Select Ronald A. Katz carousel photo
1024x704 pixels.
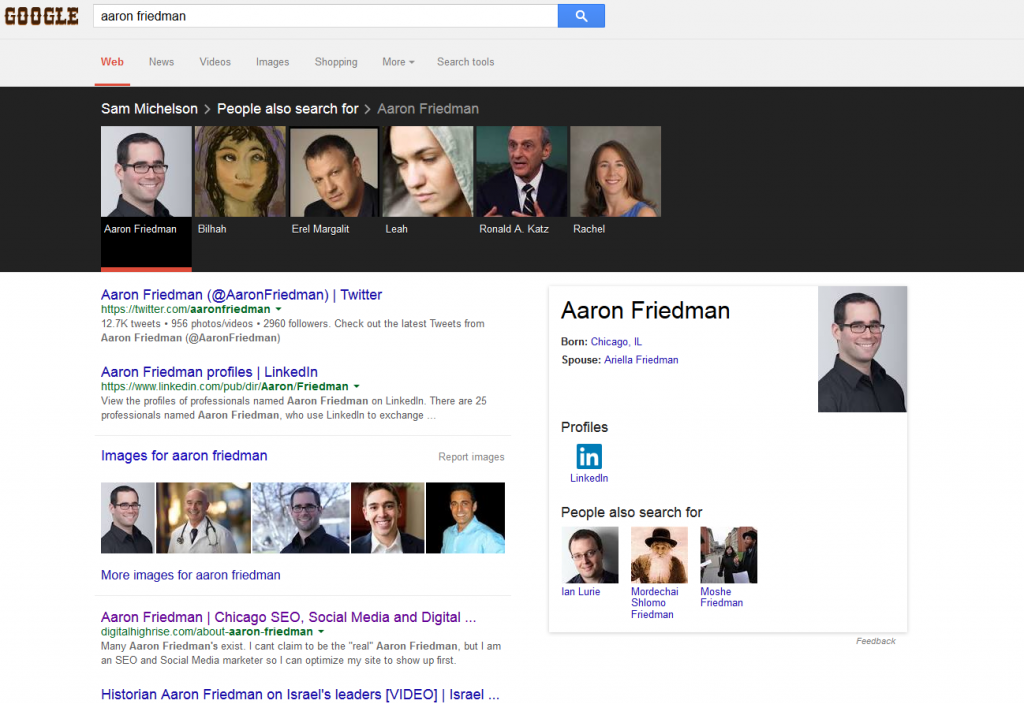coord(522,171)
